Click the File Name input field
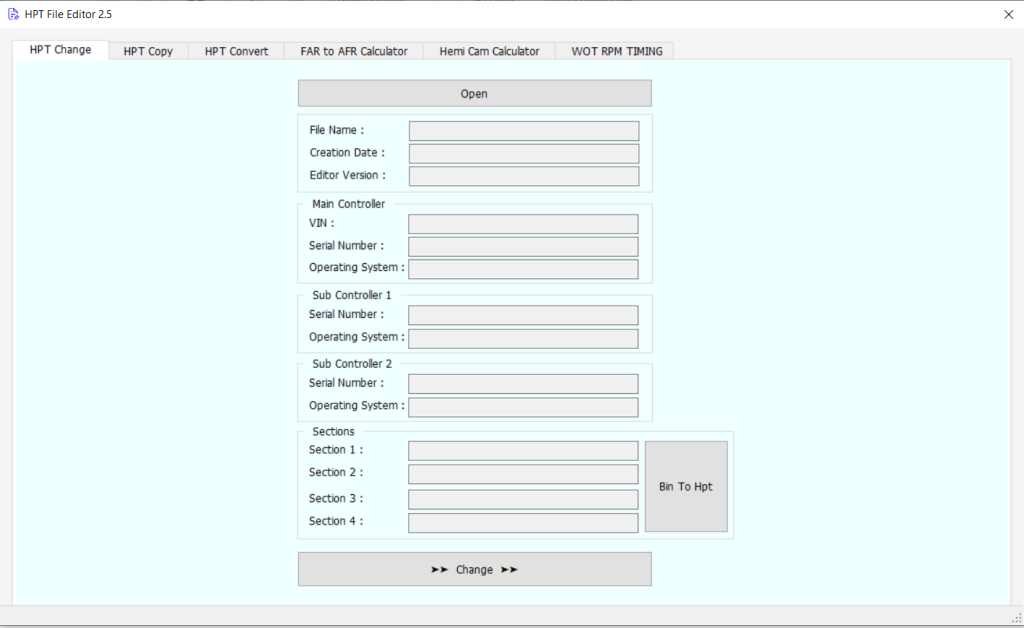This screenshot has width=1024, height=628. (x=523, y=130)
